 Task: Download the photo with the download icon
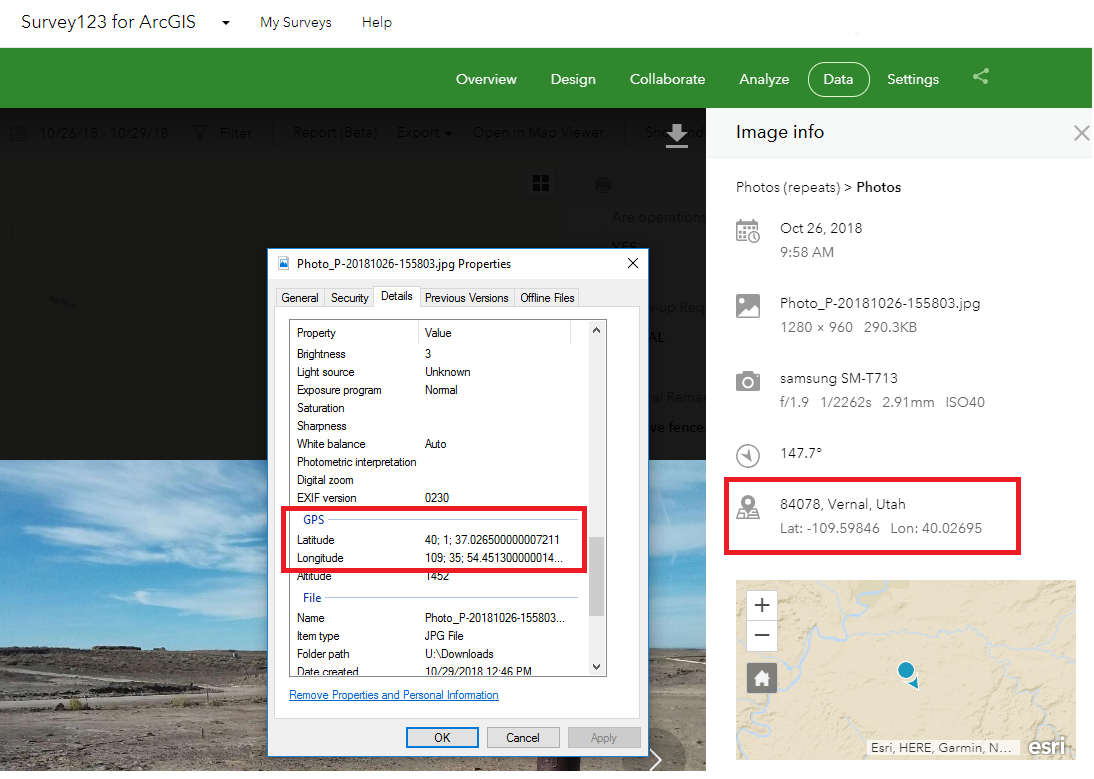(677, 136)
